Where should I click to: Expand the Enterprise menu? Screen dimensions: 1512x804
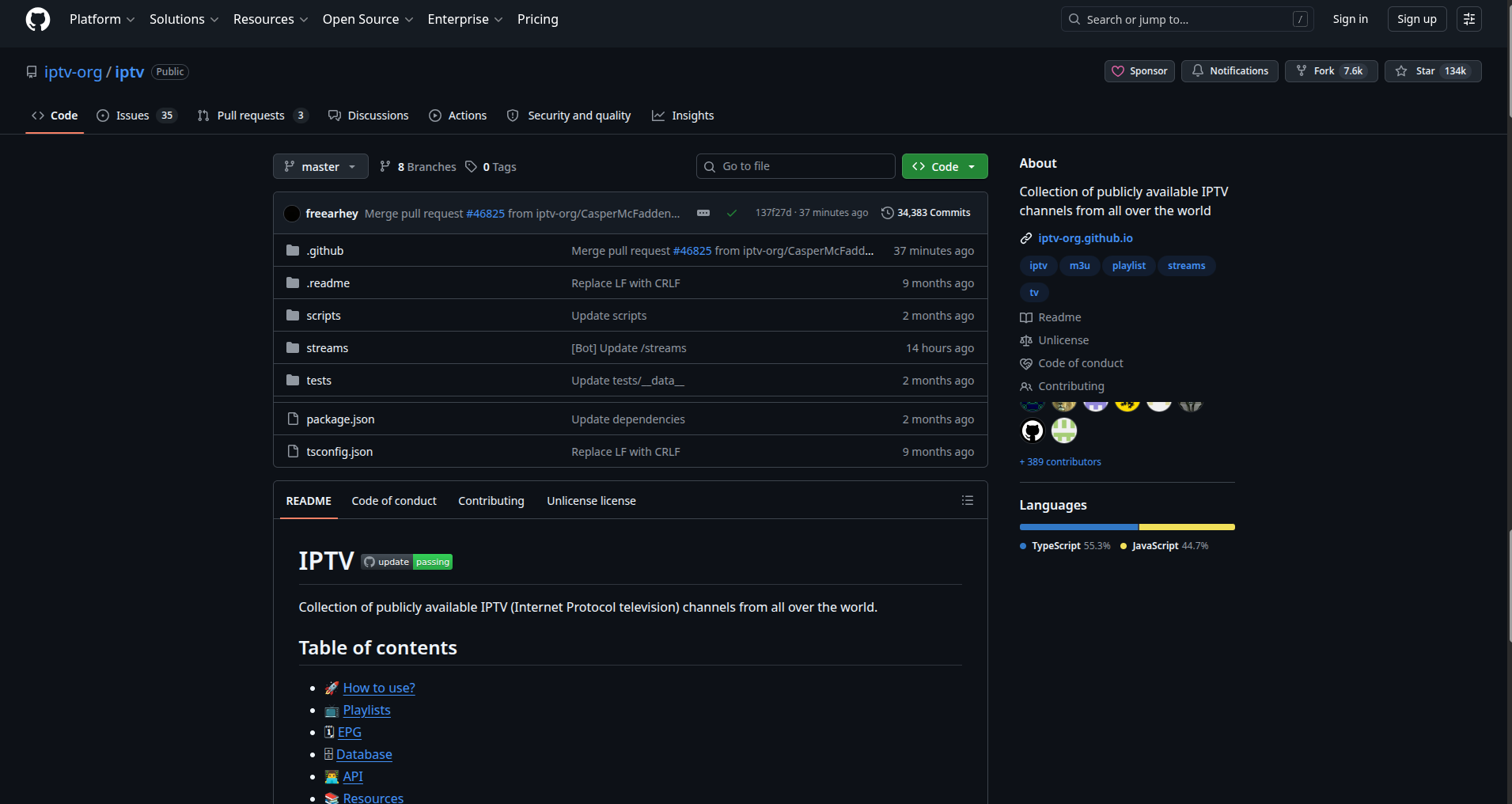click(x=465, y=19)
